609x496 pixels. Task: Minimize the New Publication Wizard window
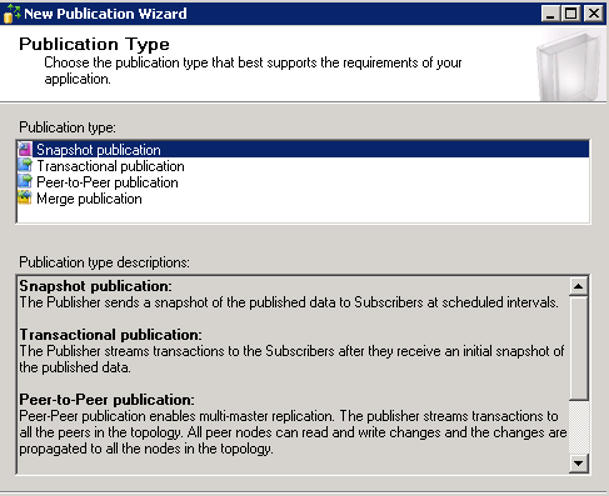click(550, 14)
